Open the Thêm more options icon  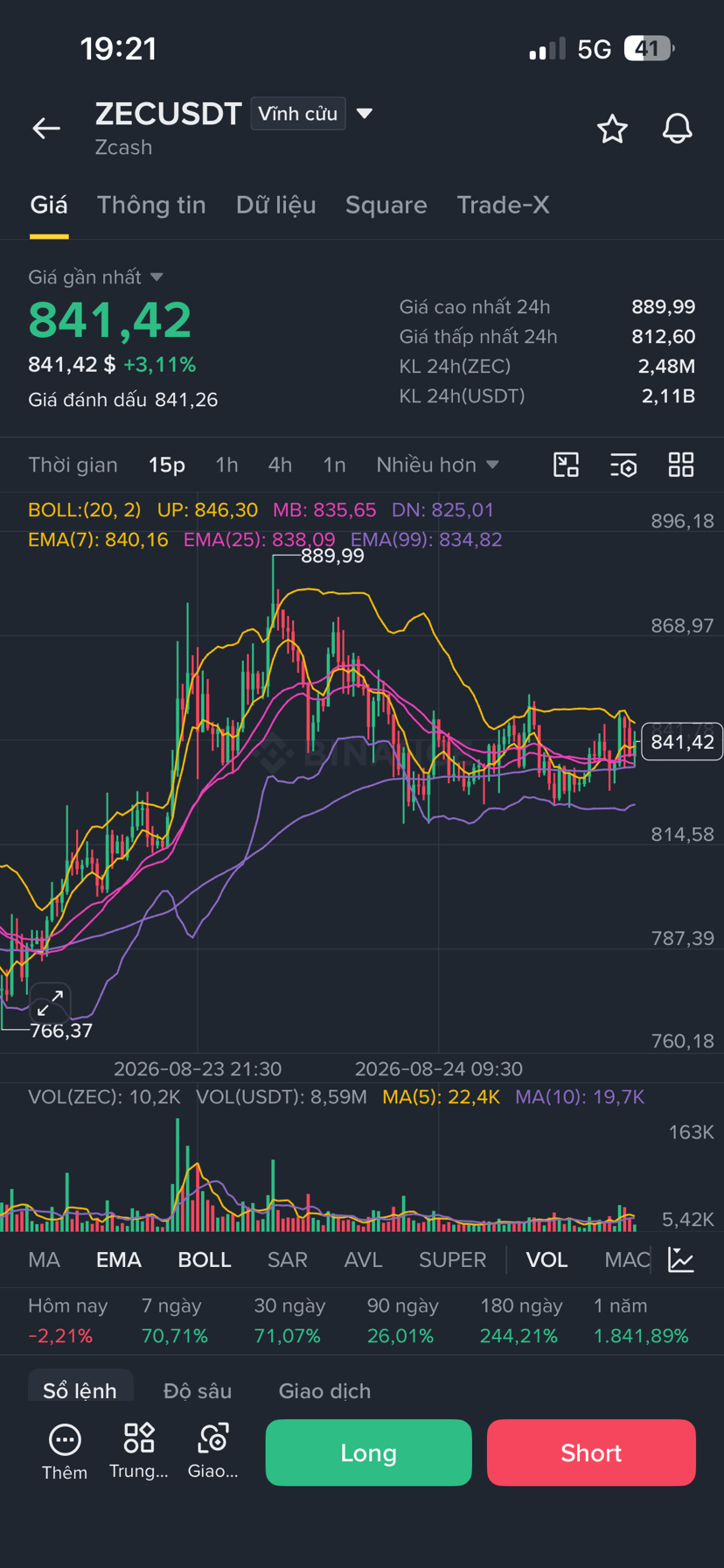pos(65,1439)
